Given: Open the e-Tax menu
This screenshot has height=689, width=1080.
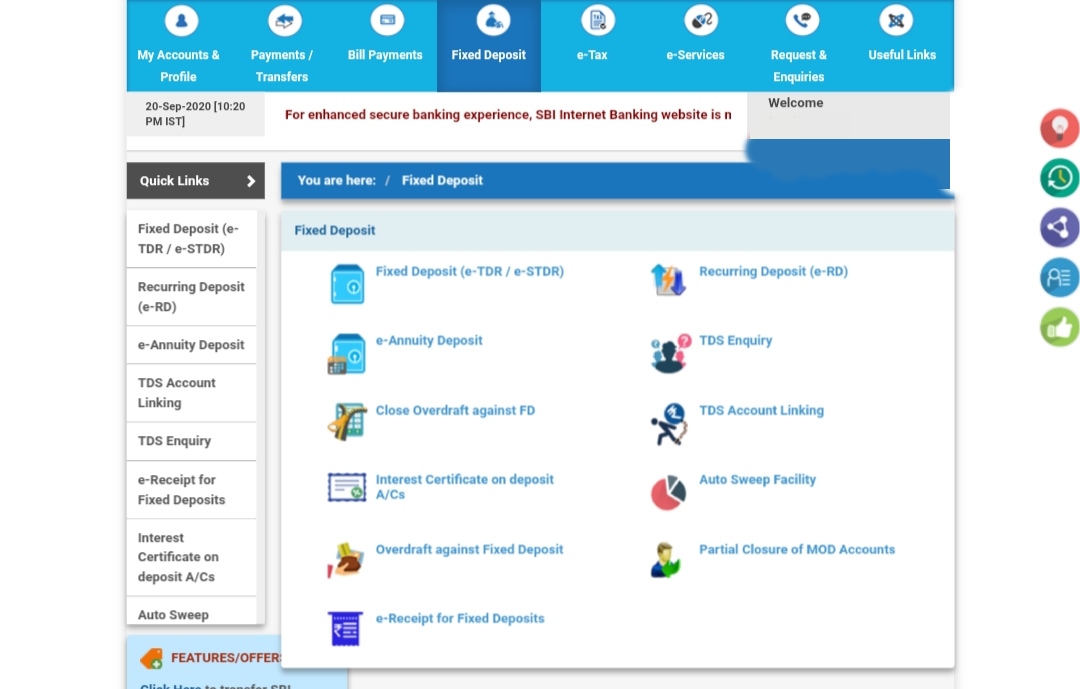Looking at the screenshot, I should pos(592,55).
